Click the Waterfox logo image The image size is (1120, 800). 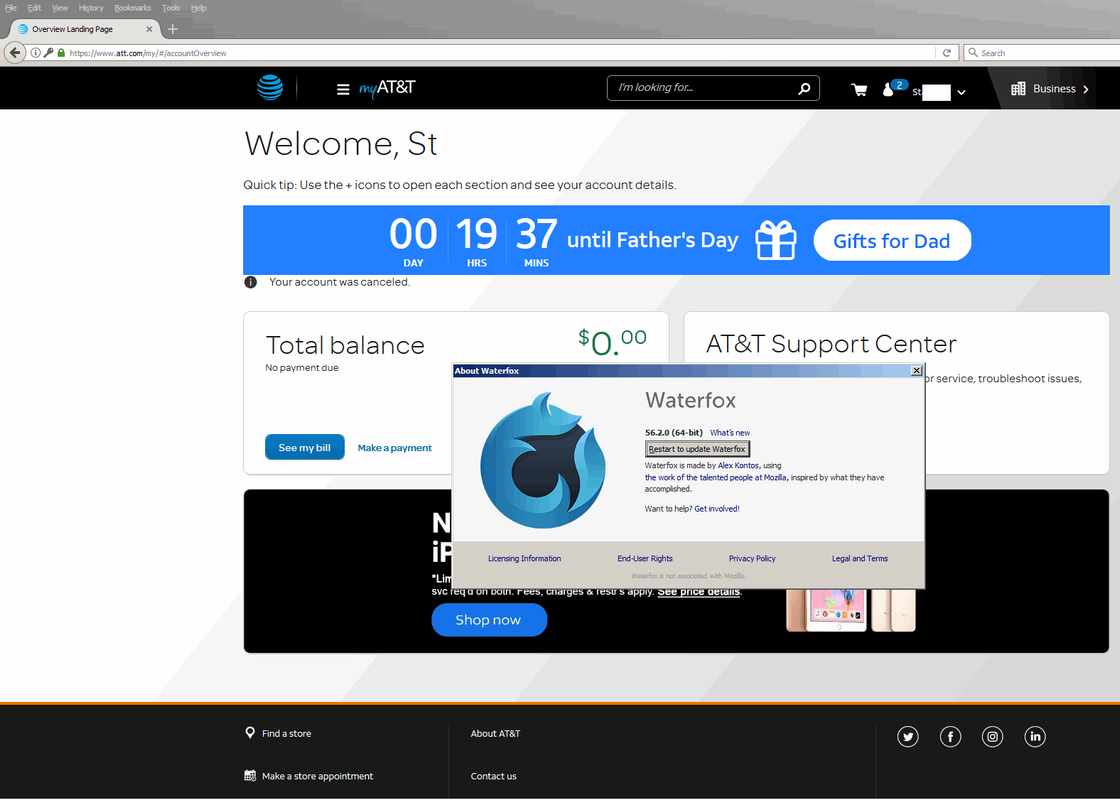tap(543, 461)
